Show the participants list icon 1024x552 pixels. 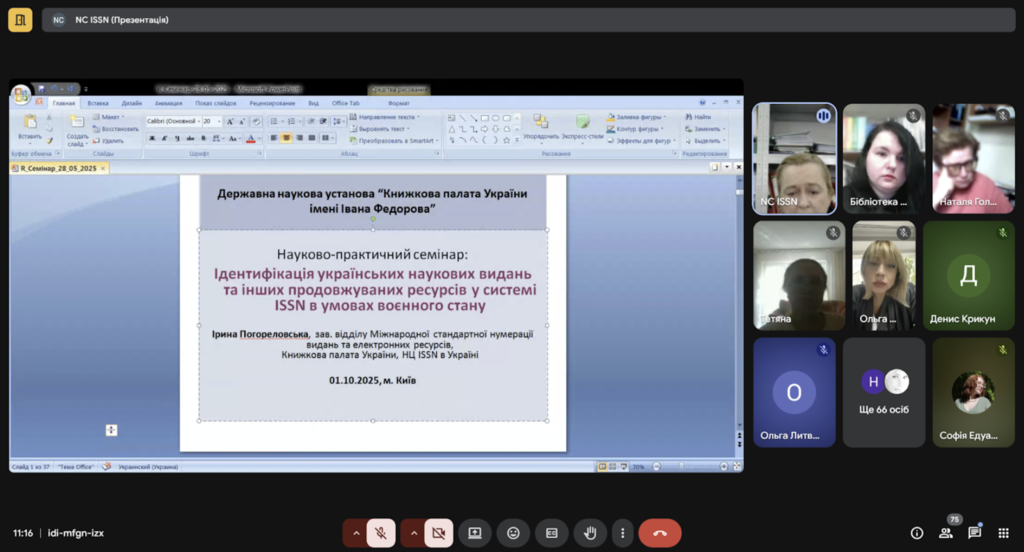tap(945, 533)
